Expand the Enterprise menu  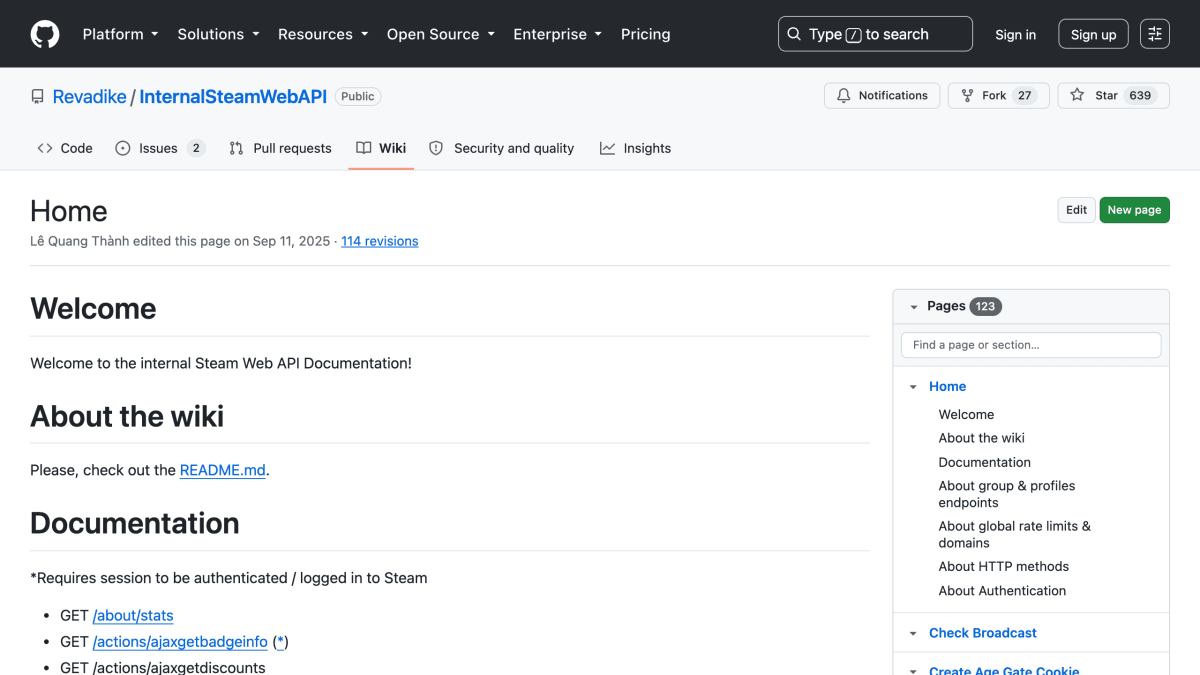(x=558, y=34)
